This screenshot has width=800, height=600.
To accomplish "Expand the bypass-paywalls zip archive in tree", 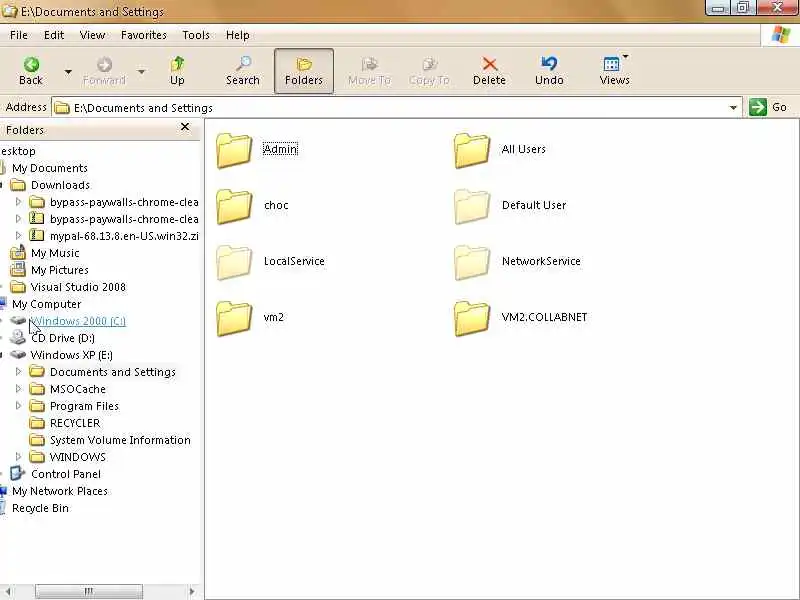I will point(19,219).
